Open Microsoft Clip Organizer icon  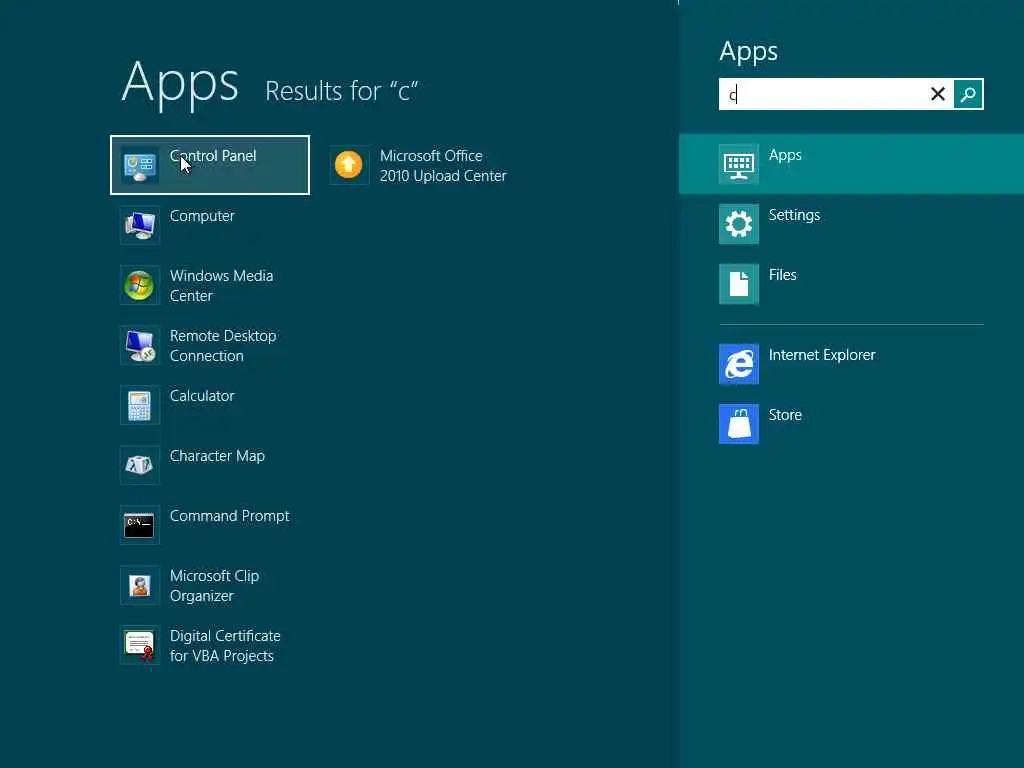coord(140,586)
